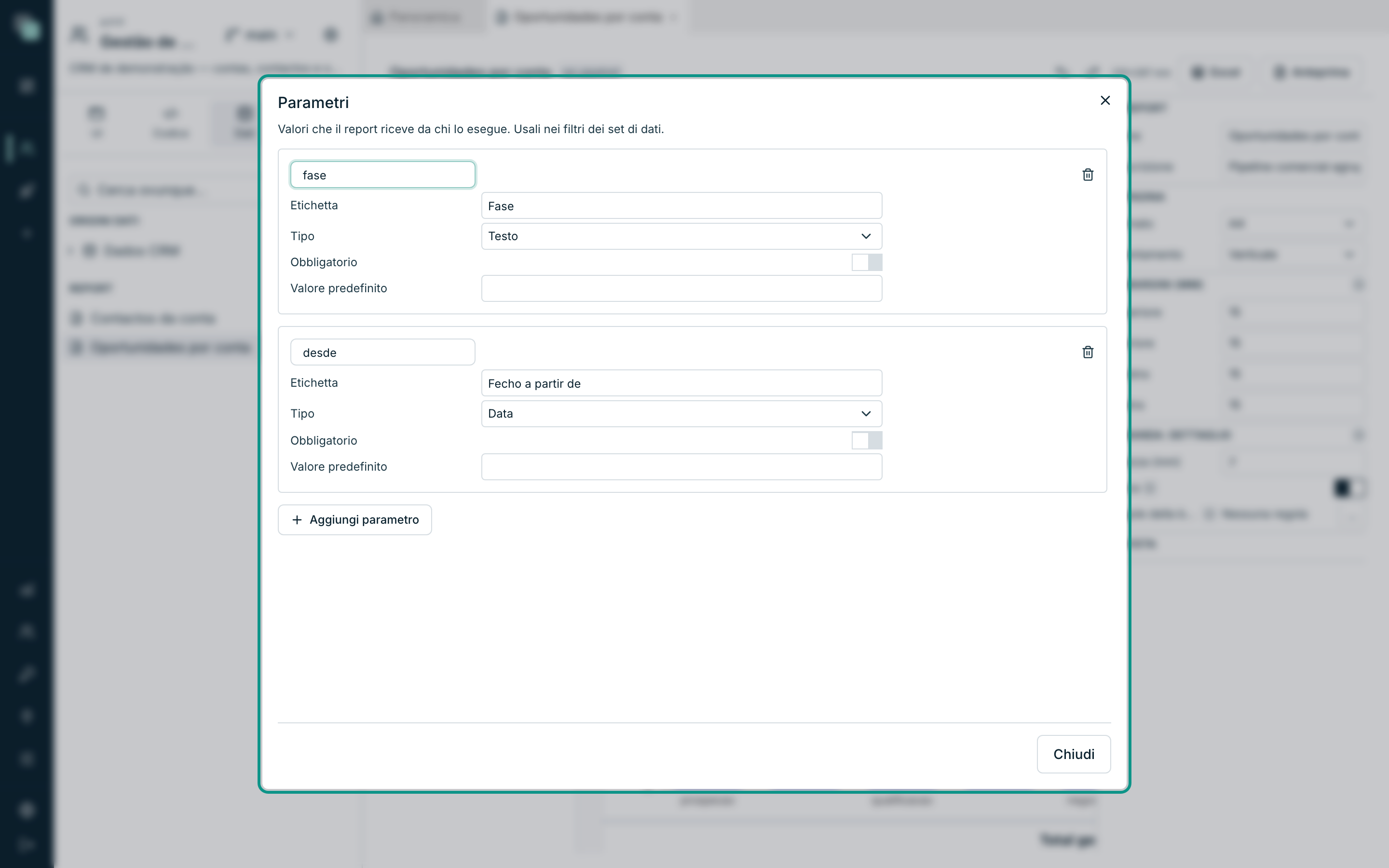Image resolution: width=1389 pixels, height=868 pixels.
Task: Toggle Obbligatorio for the 'Fecho a partir de' parameter
Action: pyautogui.click(x=867, y=440)
